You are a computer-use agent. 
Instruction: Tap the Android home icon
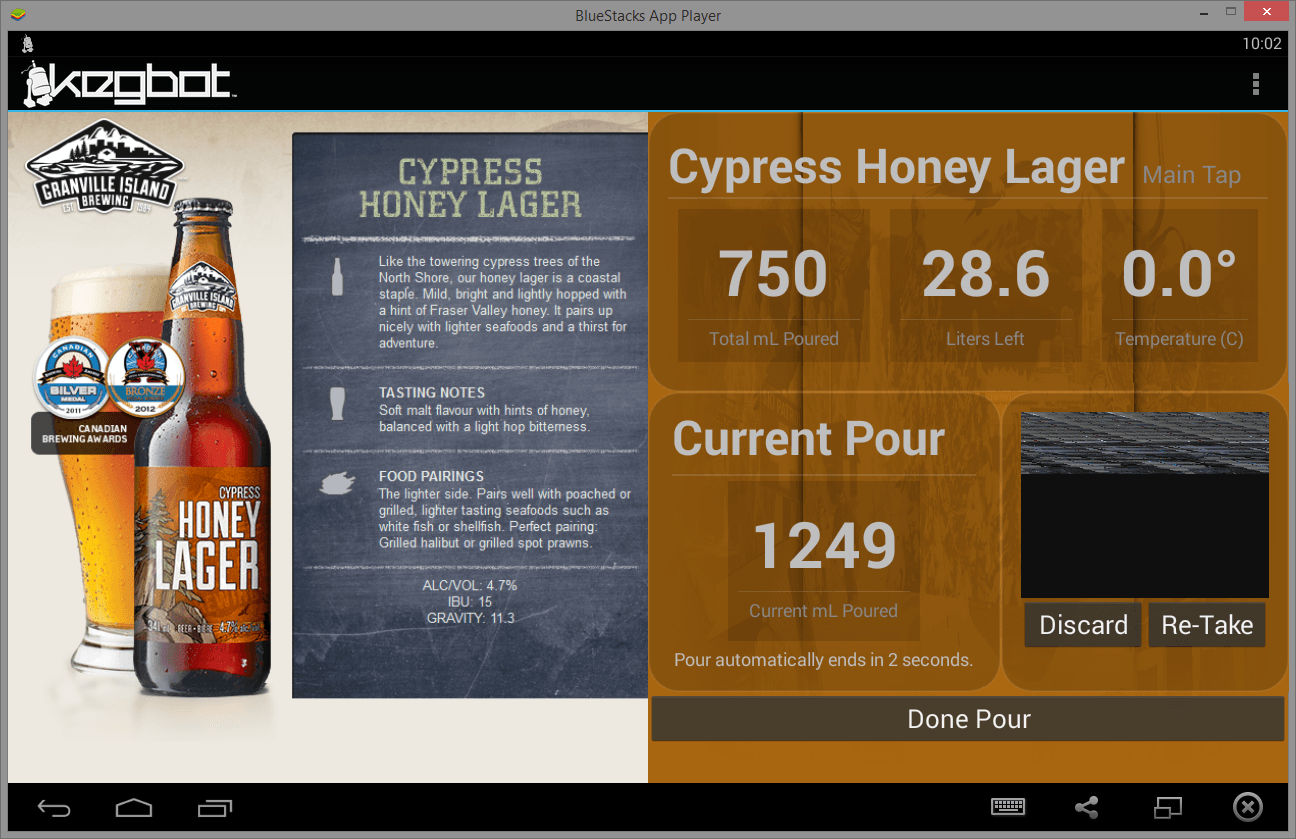134,807
